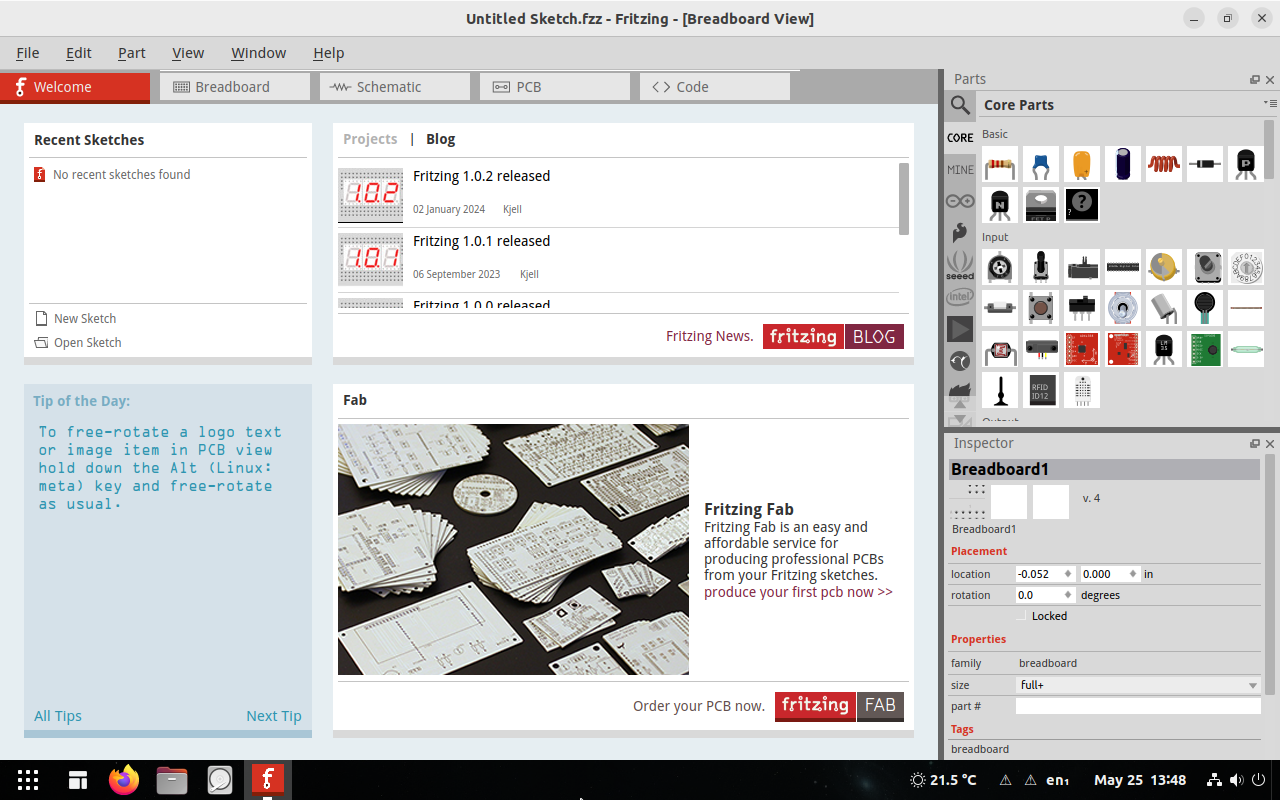Select the round force sensing resistor part
This screenshot has height=800, width=1280.
point(1205,308)
